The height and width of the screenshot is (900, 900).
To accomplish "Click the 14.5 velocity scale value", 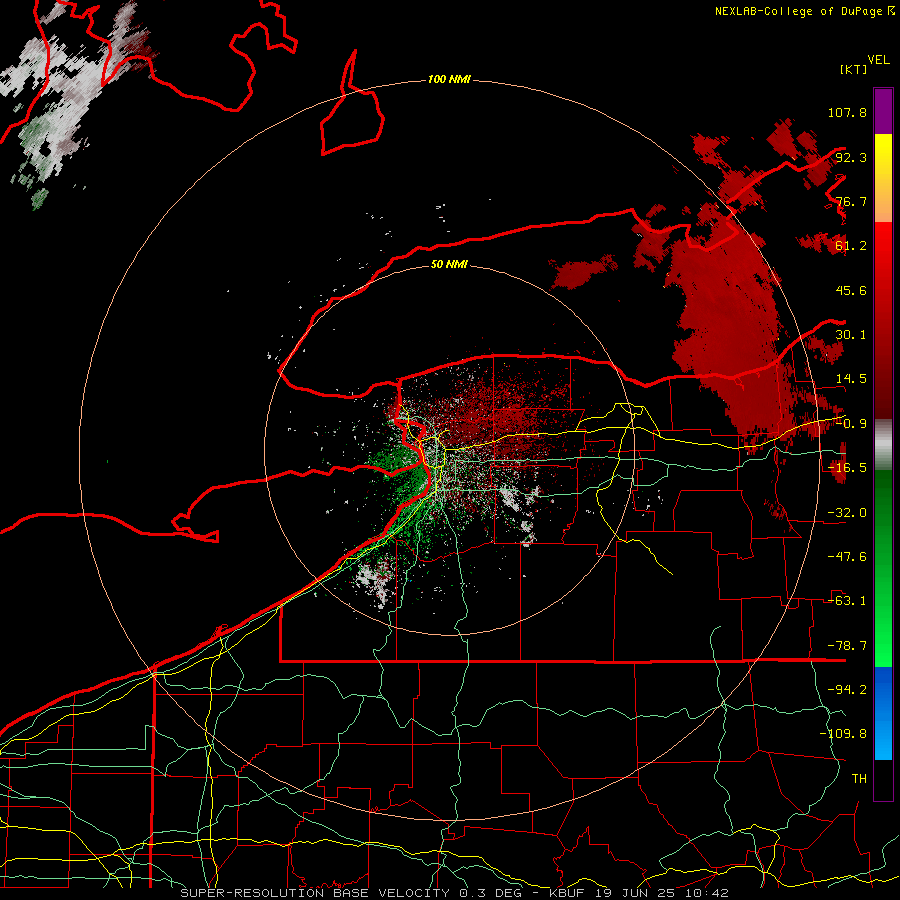I will coord(851,379).
